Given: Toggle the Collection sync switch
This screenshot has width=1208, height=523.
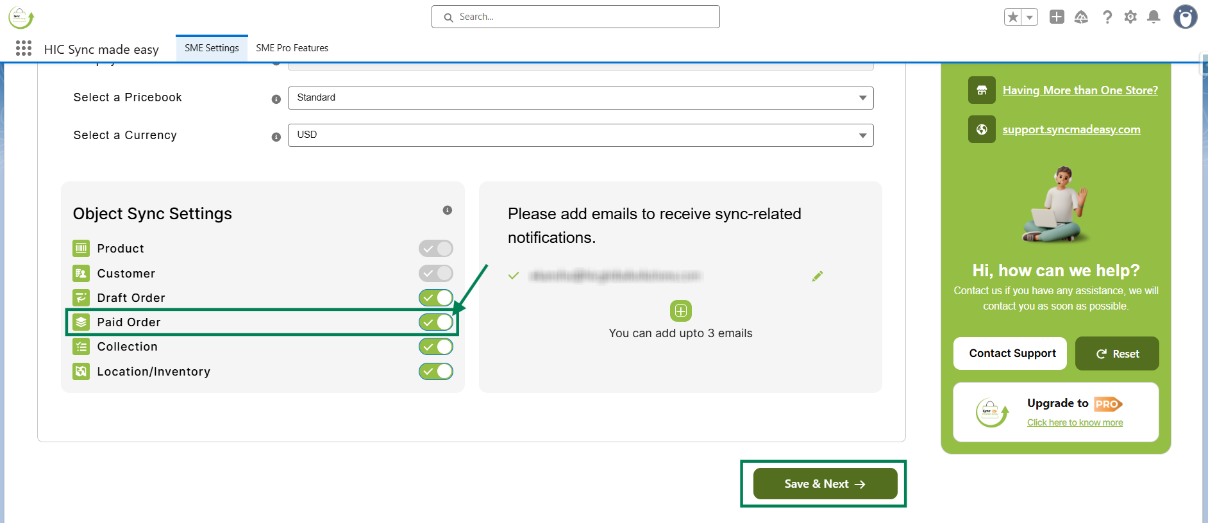Looking at the screenshot, I should (x=436, y=346).
